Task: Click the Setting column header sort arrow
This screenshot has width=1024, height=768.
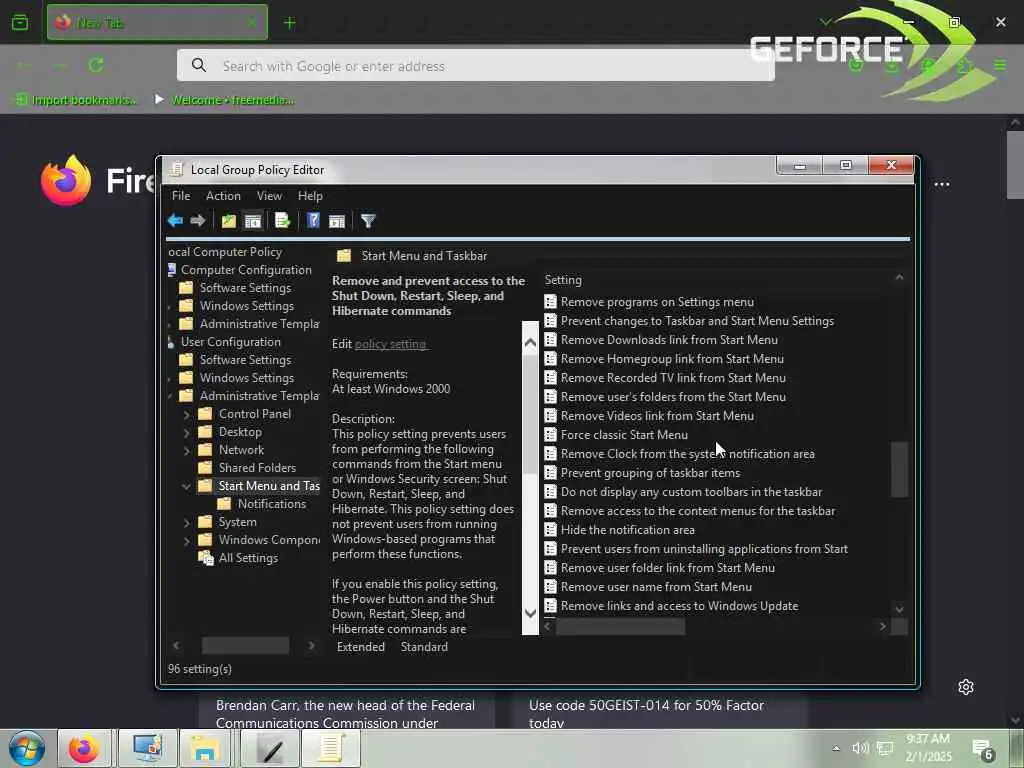Action: (899, 278)
